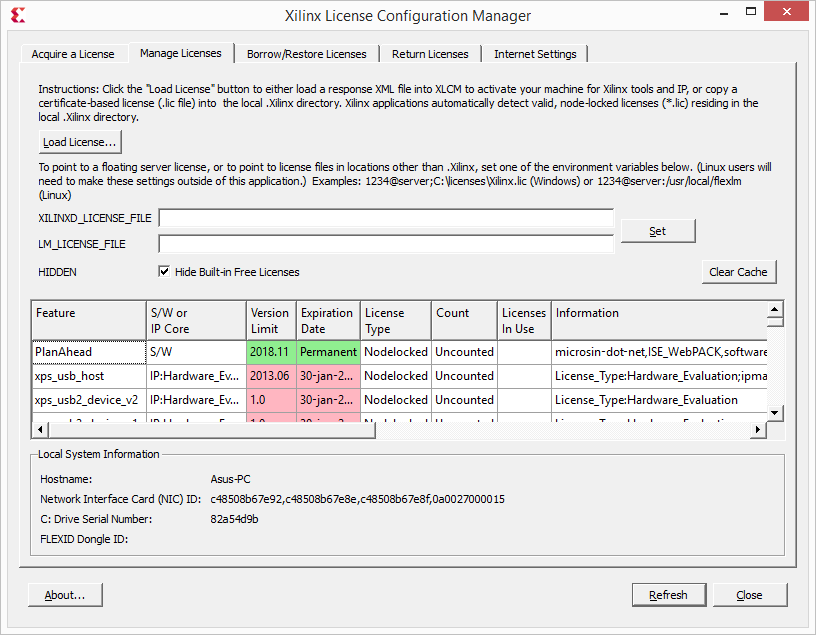Viewport: 816px width, 635px height.
Task: Go to Internet Settings tab
Action: (535, 54)
